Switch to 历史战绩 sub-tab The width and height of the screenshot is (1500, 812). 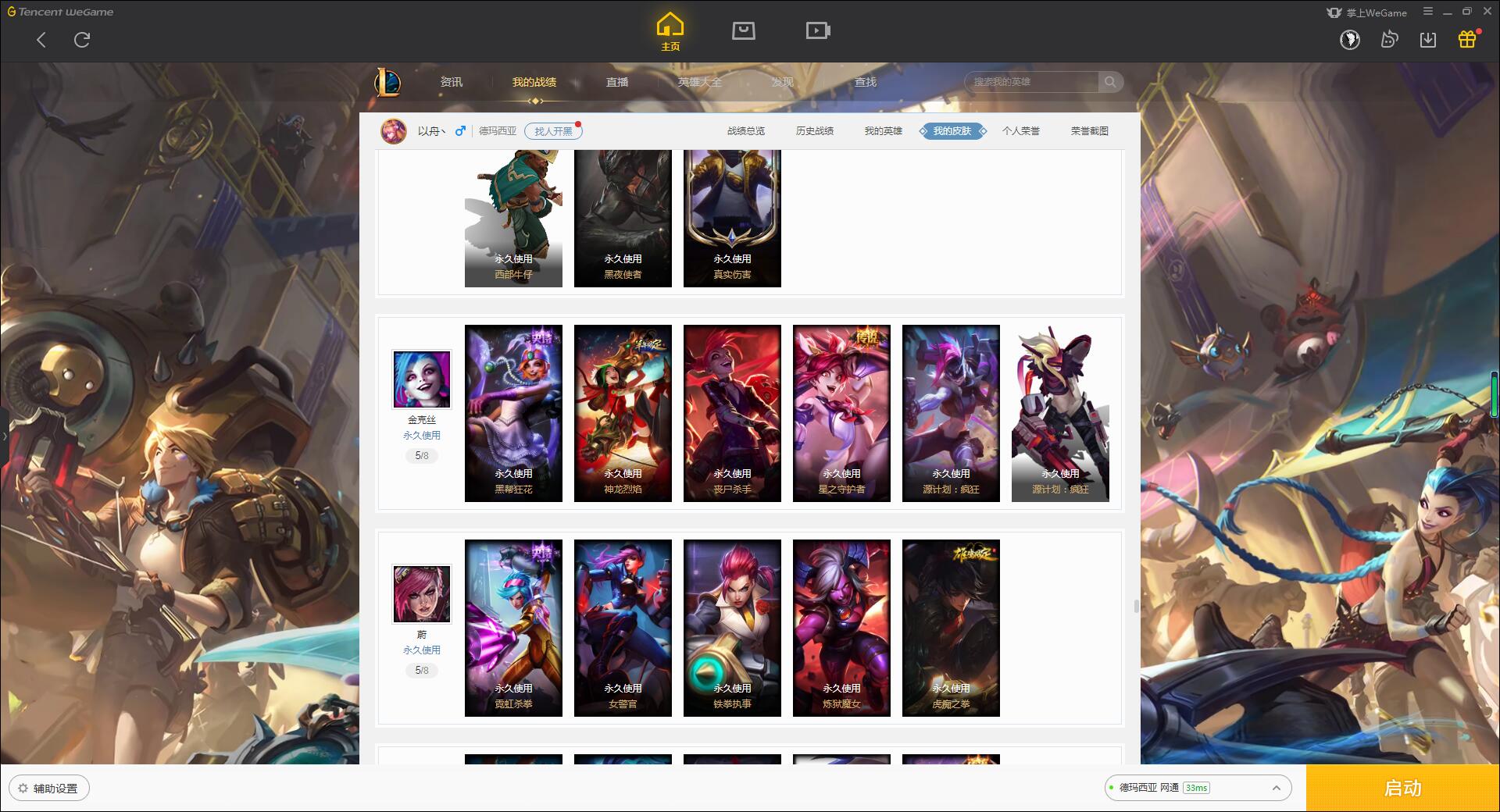pyautogui.click(x=815, y=131)
